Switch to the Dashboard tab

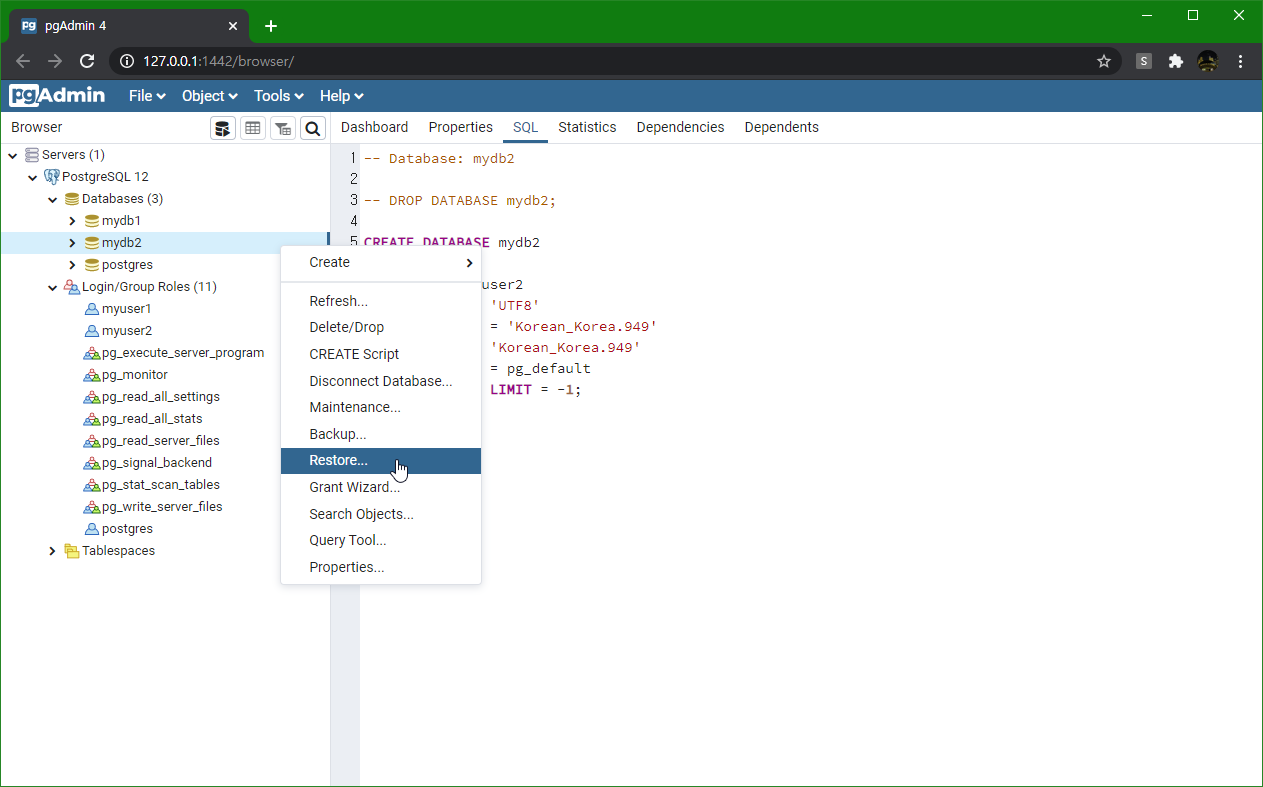pos(375,127)
